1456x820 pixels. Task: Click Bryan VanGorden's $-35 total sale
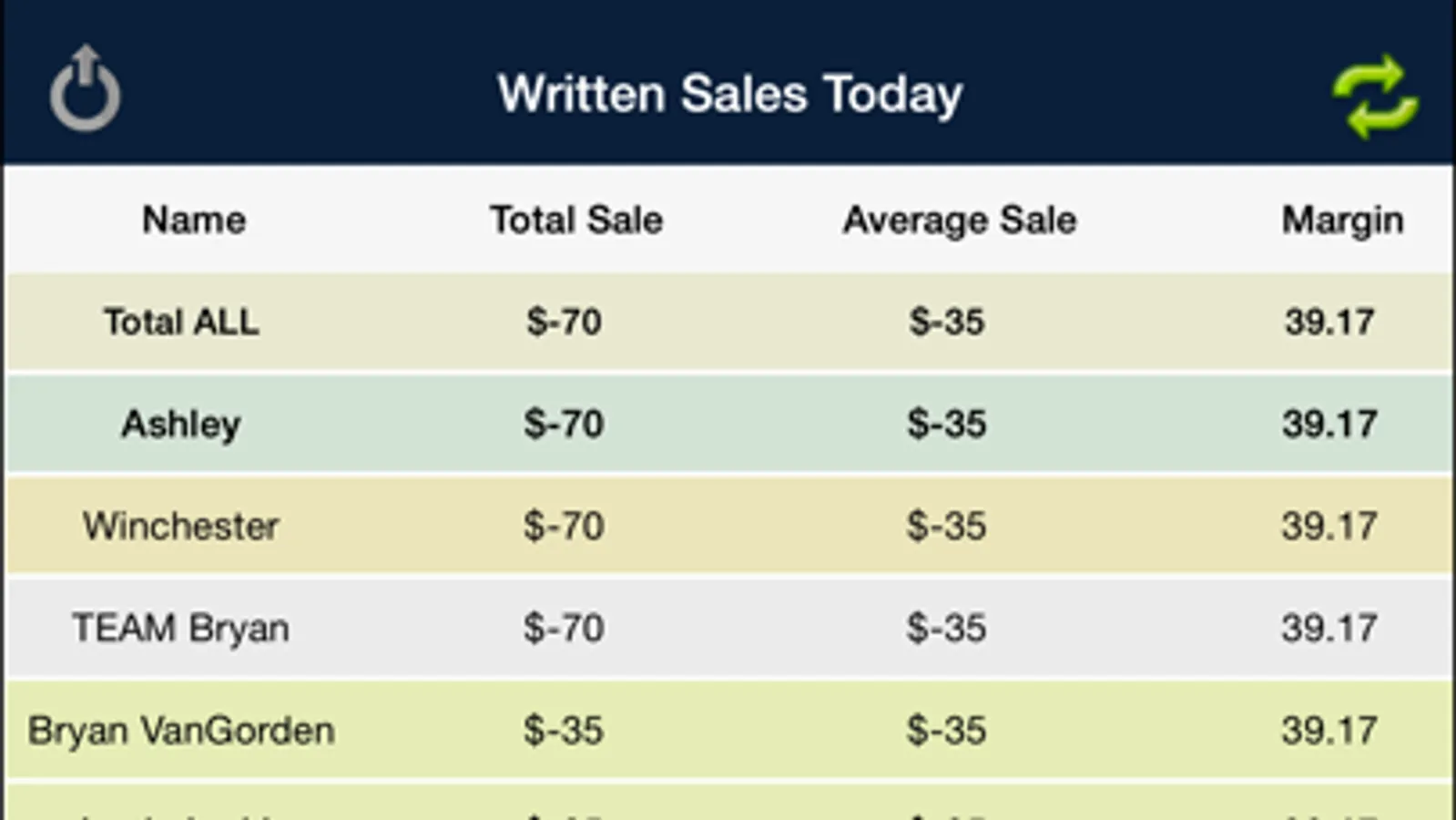pyautogui.click(x=564, y=731)
